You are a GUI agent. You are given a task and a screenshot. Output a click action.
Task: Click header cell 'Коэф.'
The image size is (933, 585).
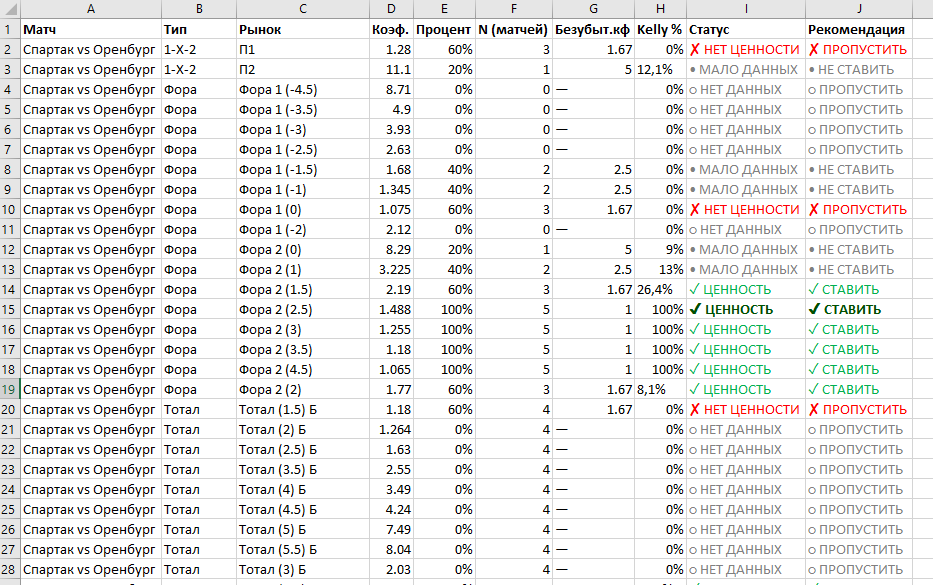390,30
